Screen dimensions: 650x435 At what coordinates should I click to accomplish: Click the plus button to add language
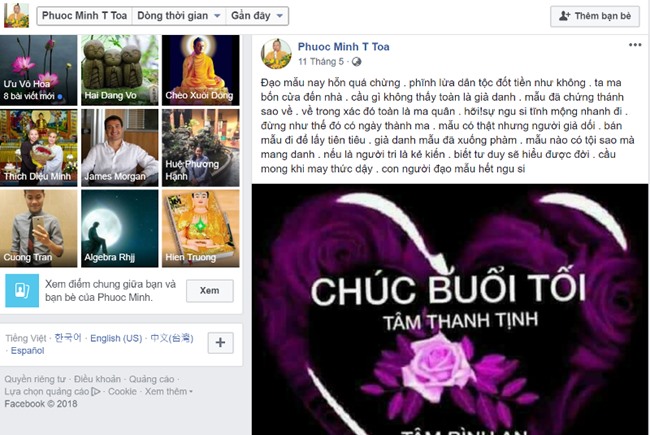tap(221, 343)
